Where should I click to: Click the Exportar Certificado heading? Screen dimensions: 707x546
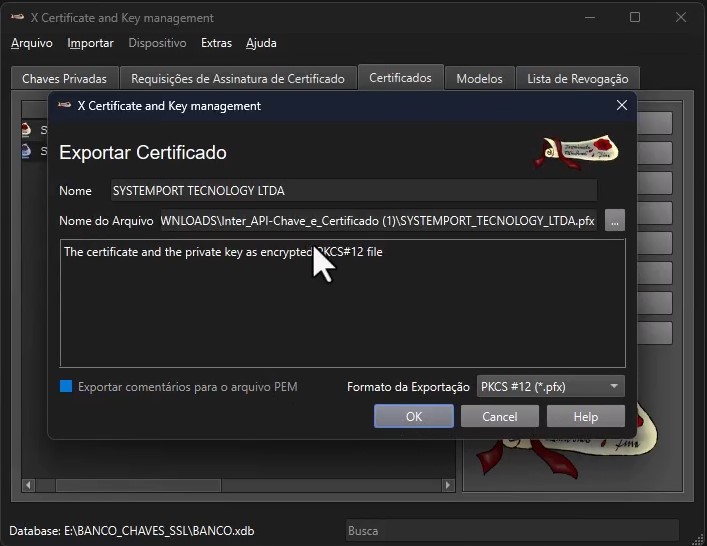click(x=143, y=152)
